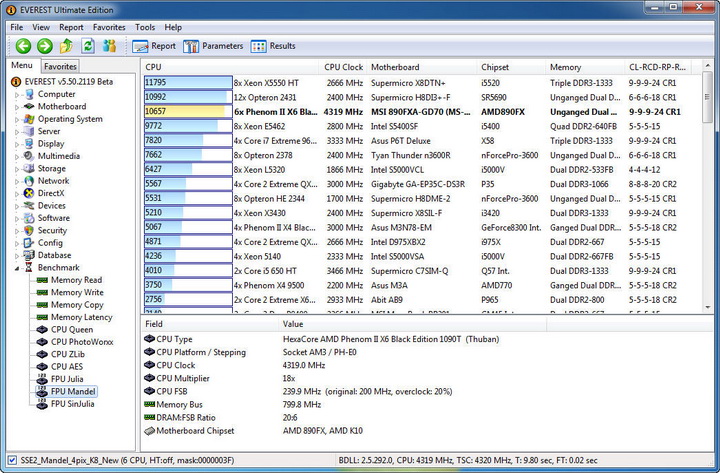
Task: Open the Tools menu
Action: tap(145, 28)
